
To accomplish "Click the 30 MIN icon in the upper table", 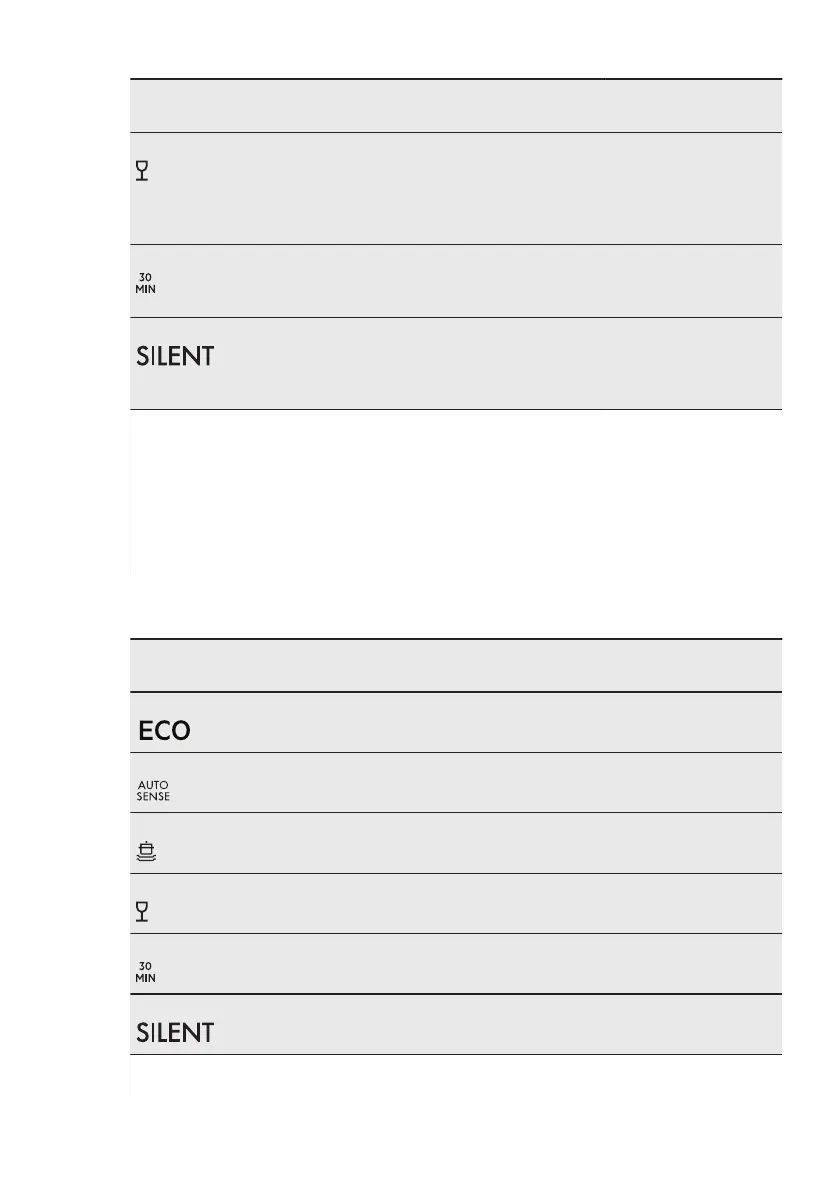I will [x=146, y=283].
